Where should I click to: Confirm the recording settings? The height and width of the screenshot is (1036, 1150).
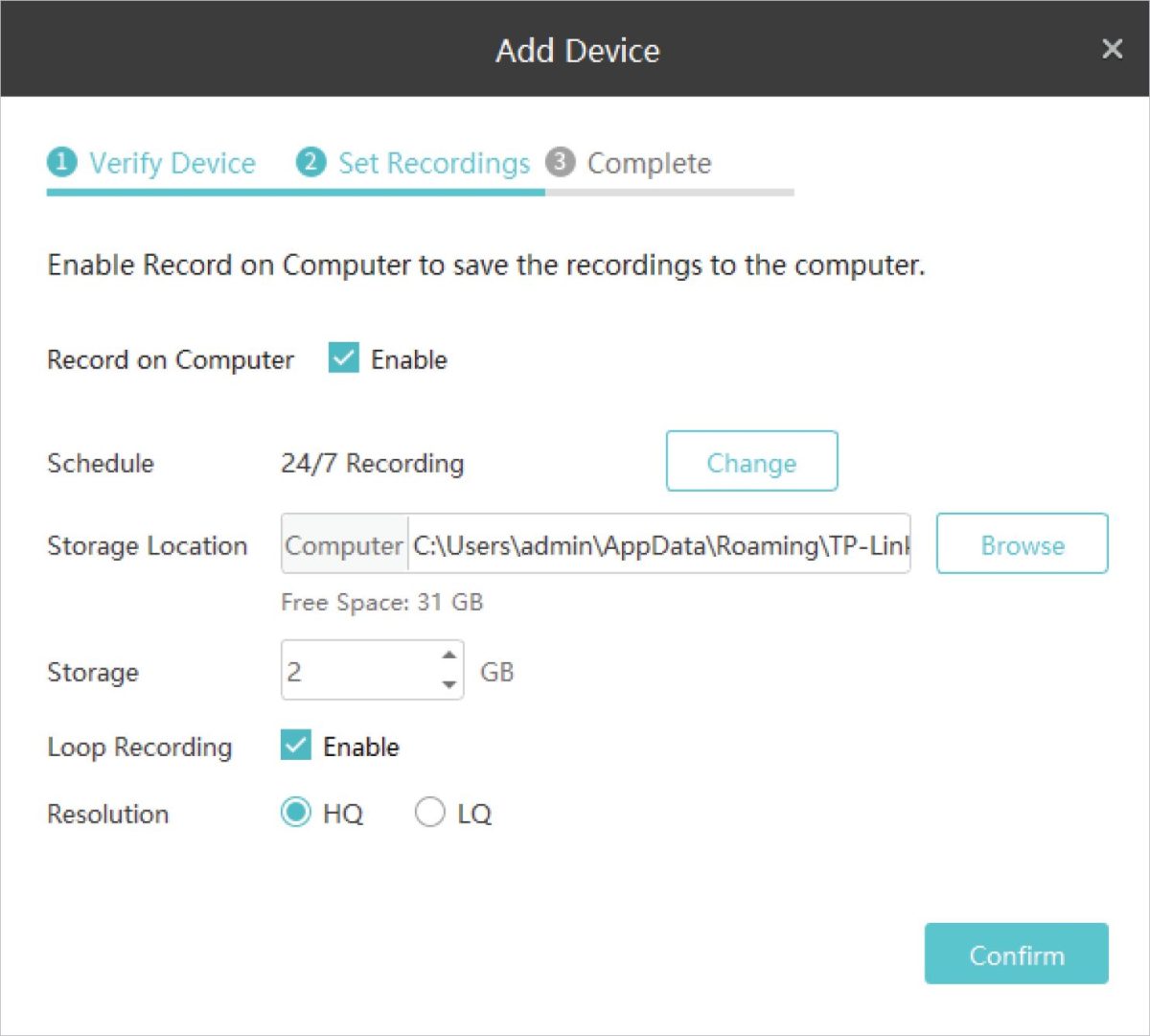click(x=1016, y=954)
